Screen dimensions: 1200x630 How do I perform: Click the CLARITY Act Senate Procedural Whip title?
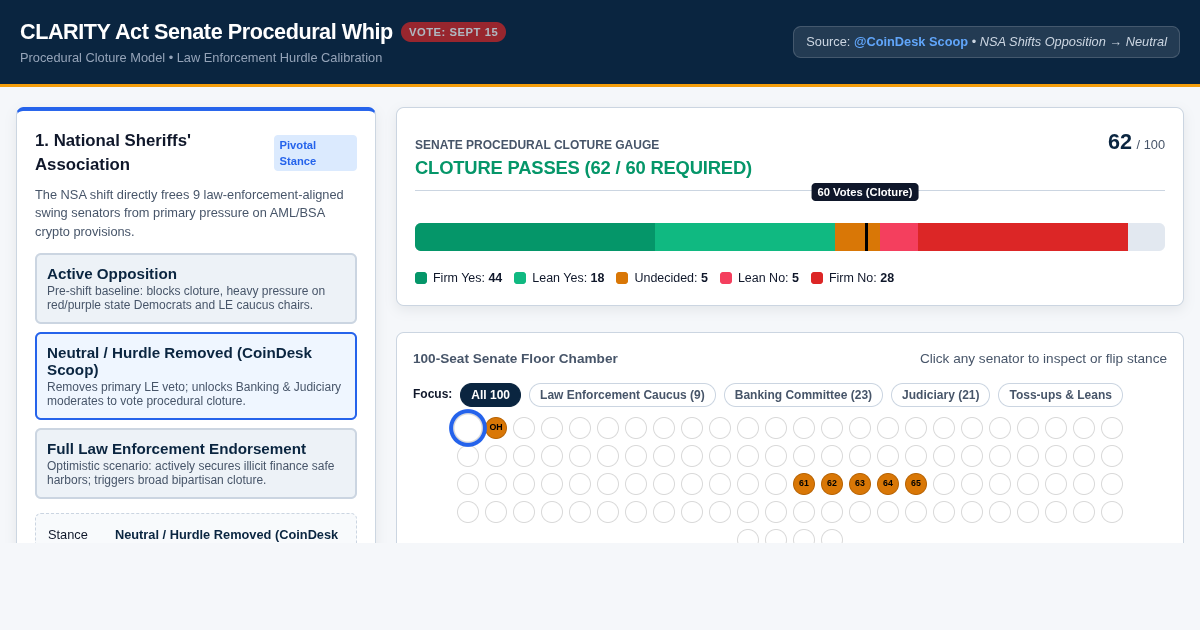[x=206, y=32]
